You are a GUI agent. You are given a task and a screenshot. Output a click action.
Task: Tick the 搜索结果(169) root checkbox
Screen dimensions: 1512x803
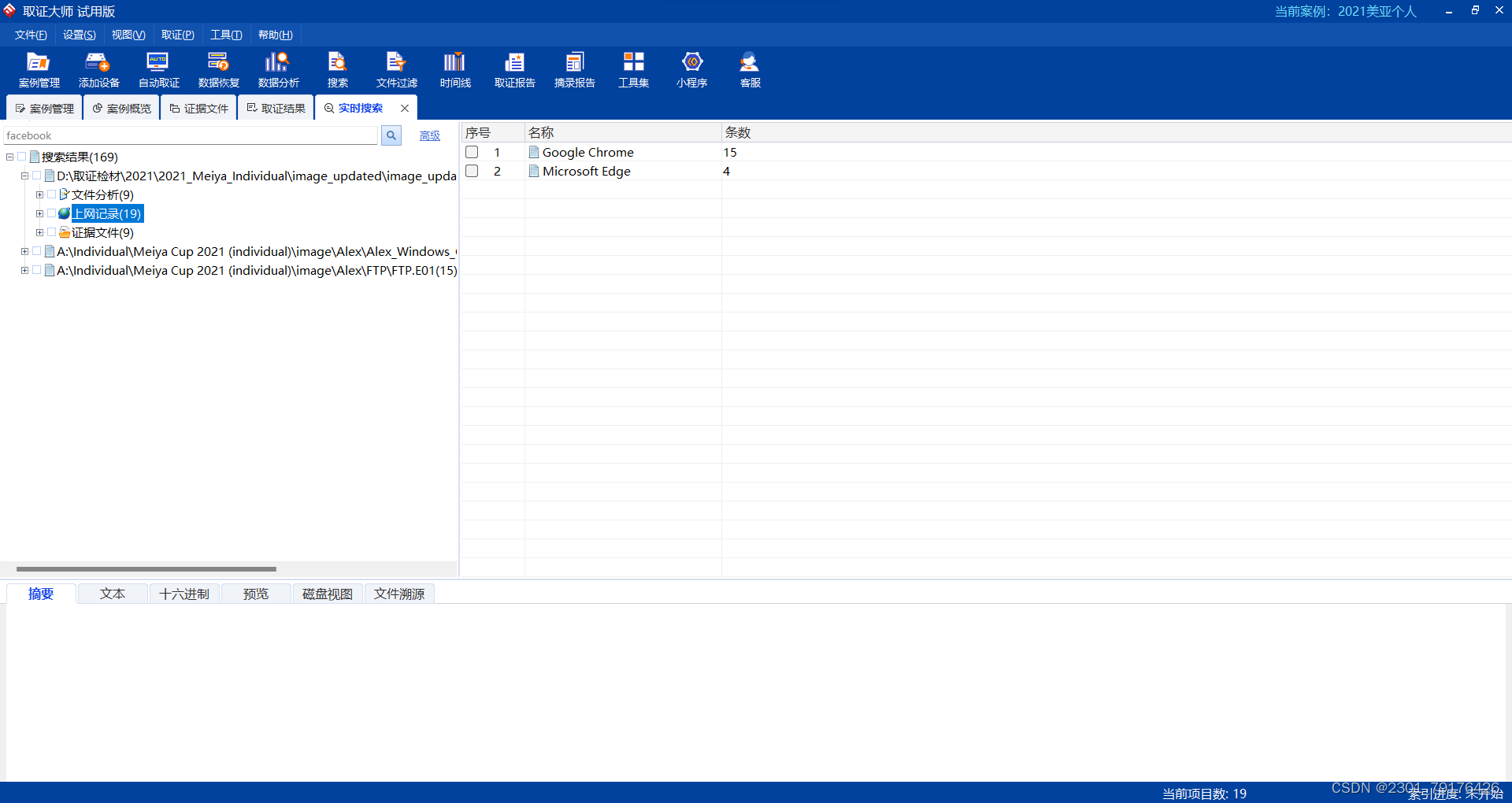click(x=22, y=157)
